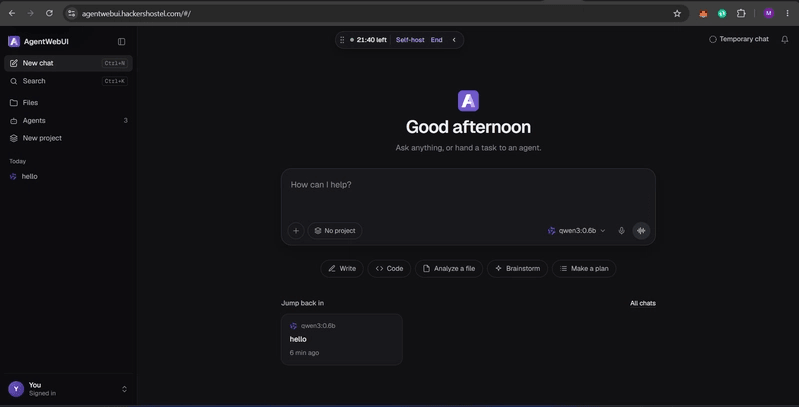Viewport: 799px width, 407px height.
Task: Click the 'You' profile avatar
Action: click(16, 389)
